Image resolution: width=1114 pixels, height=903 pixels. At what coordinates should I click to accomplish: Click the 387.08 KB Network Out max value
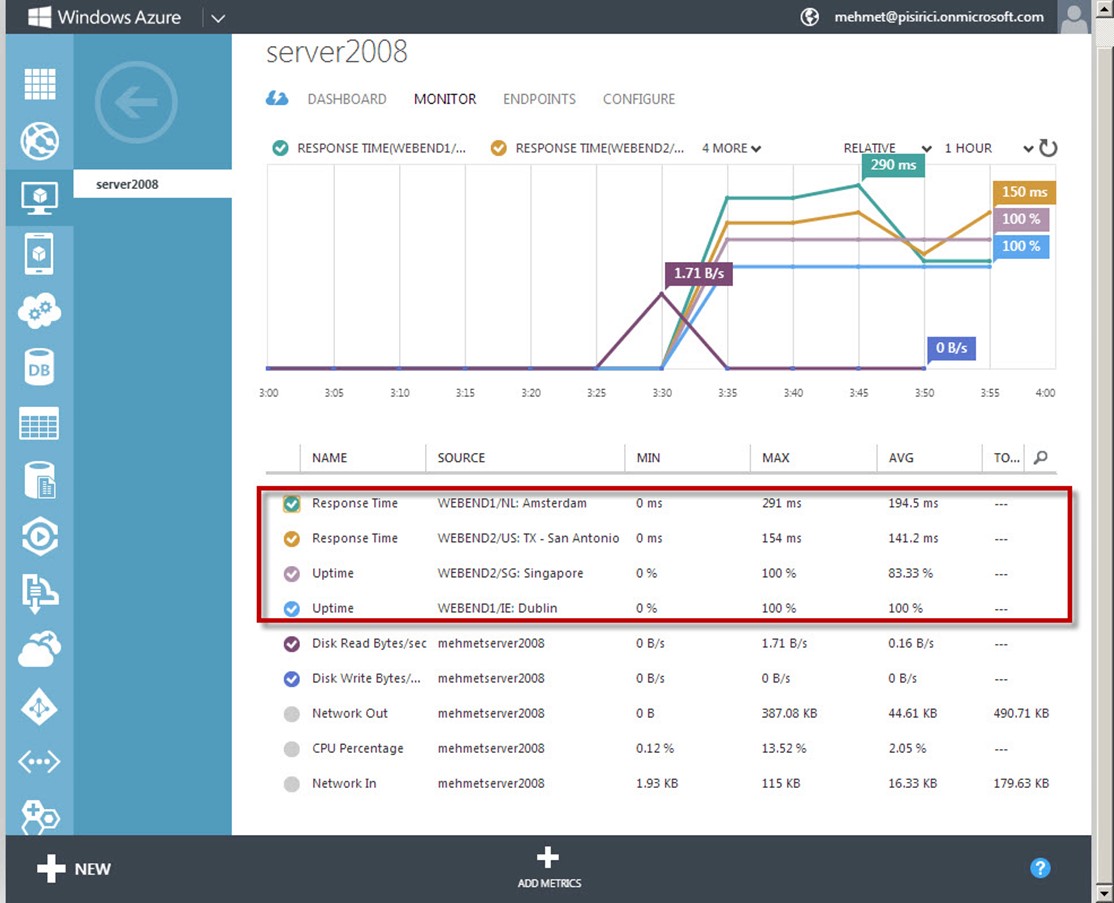pos(789,713)
